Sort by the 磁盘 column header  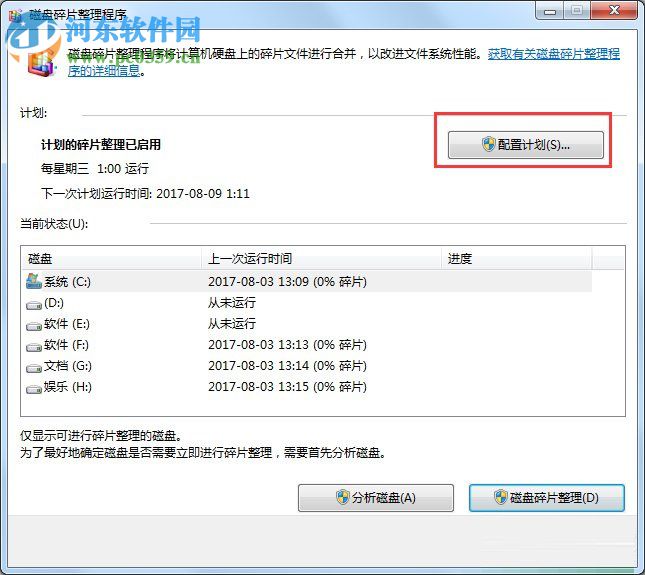tap(111, 259)
